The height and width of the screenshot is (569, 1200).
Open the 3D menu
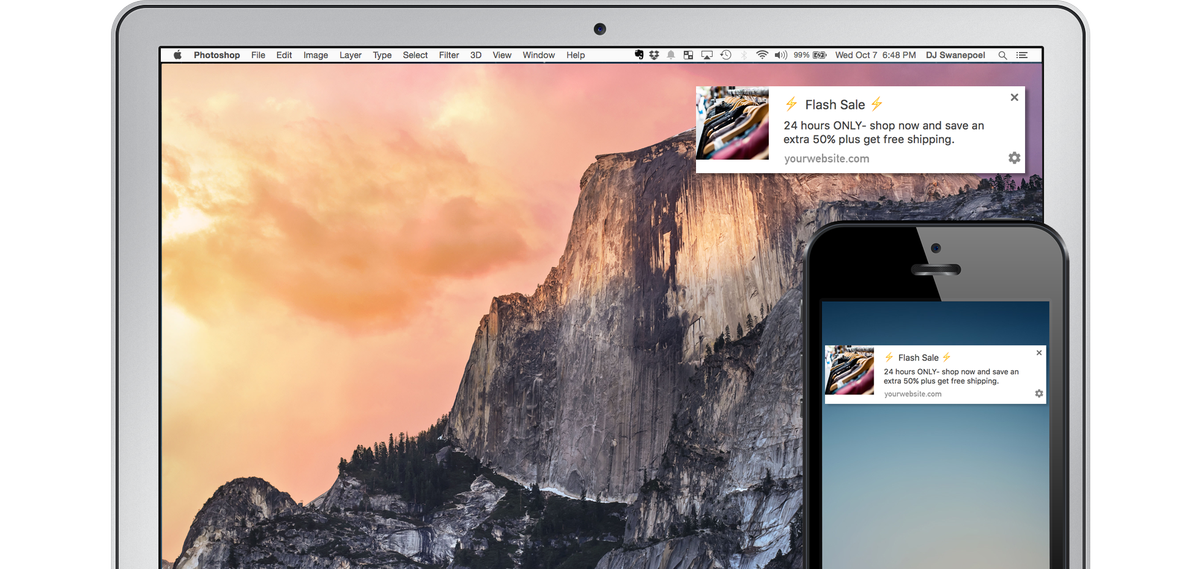tap(476, 55)
